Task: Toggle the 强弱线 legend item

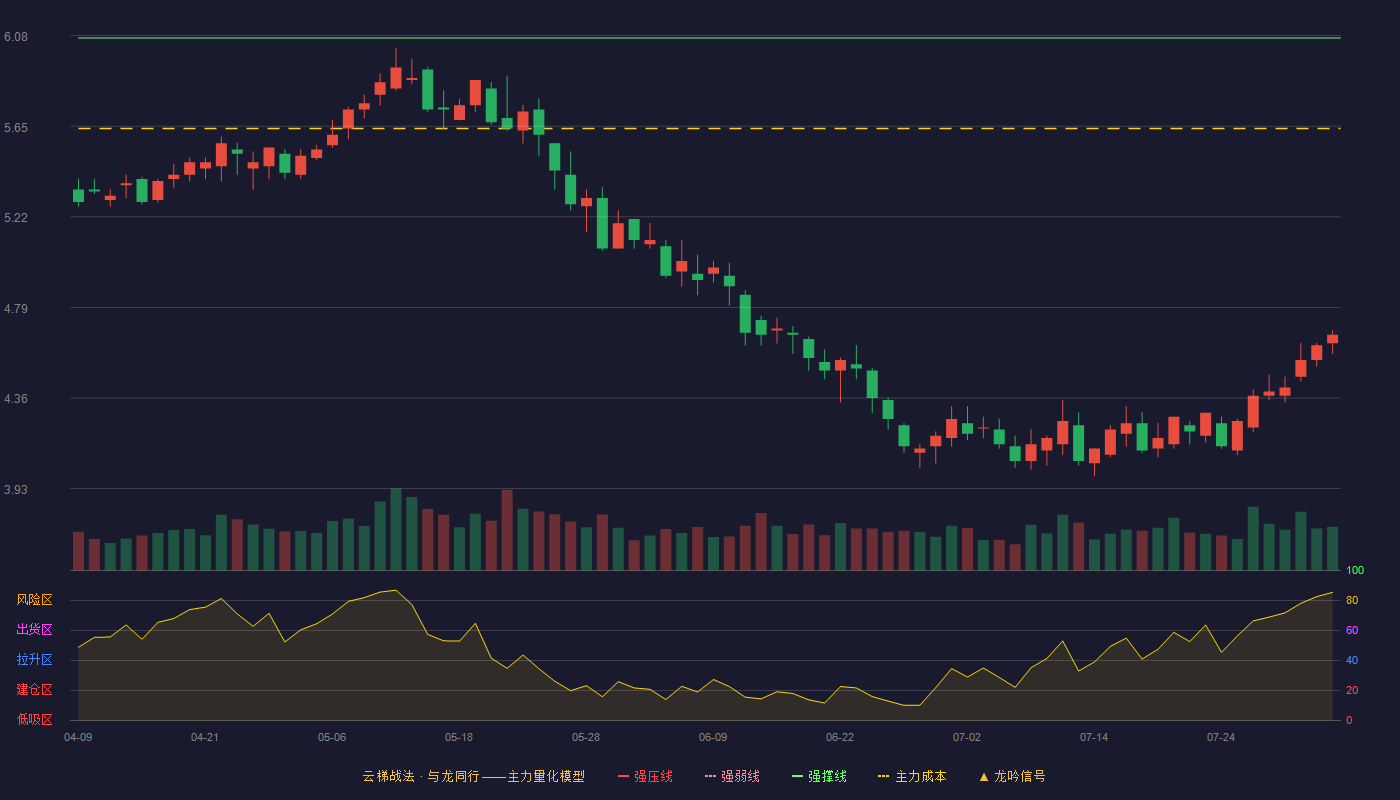Action: click(732, 776)
